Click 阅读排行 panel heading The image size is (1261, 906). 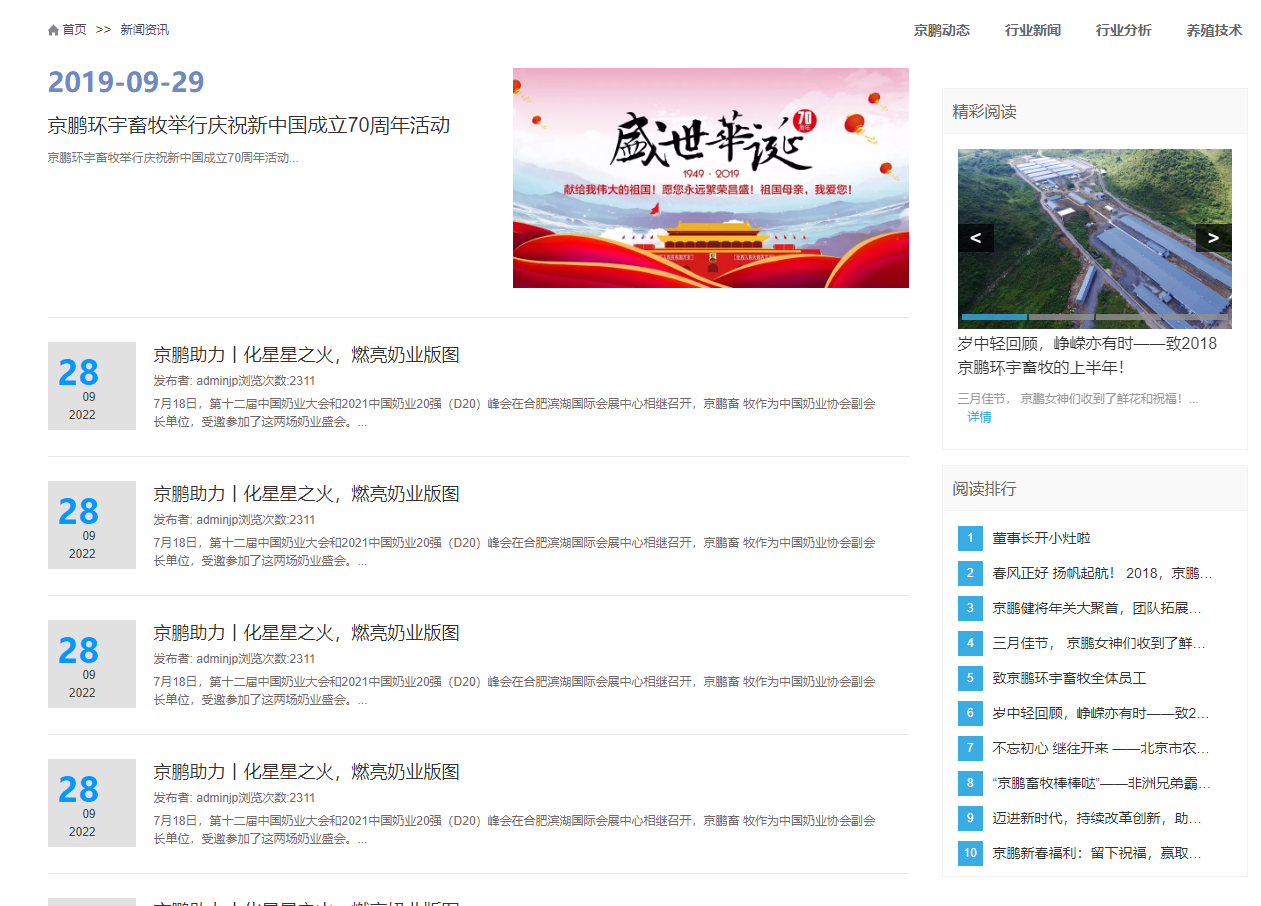pos(984,489)
